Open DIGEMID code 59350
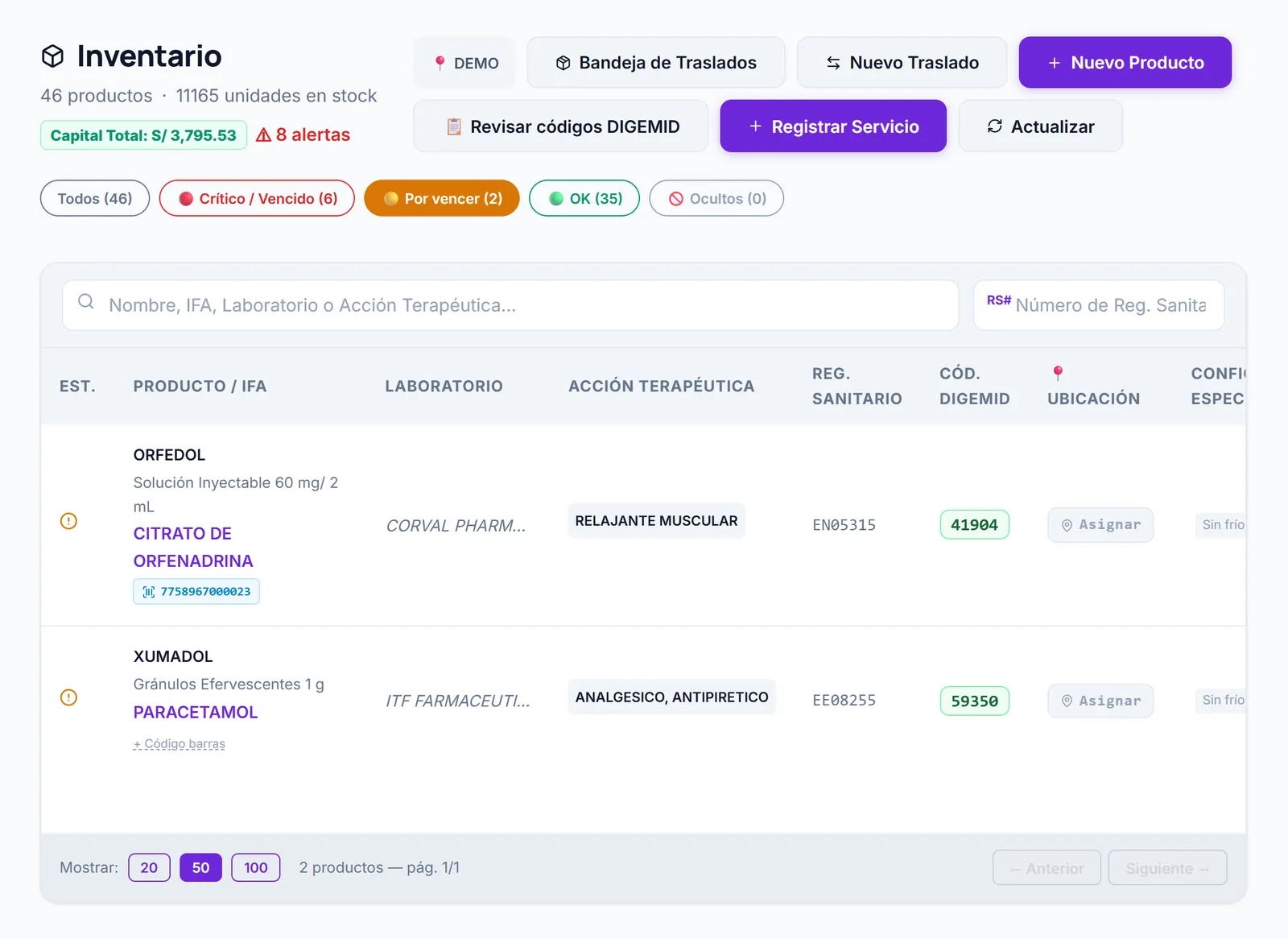The image size is (1288, 939). (x=974, y=701)
